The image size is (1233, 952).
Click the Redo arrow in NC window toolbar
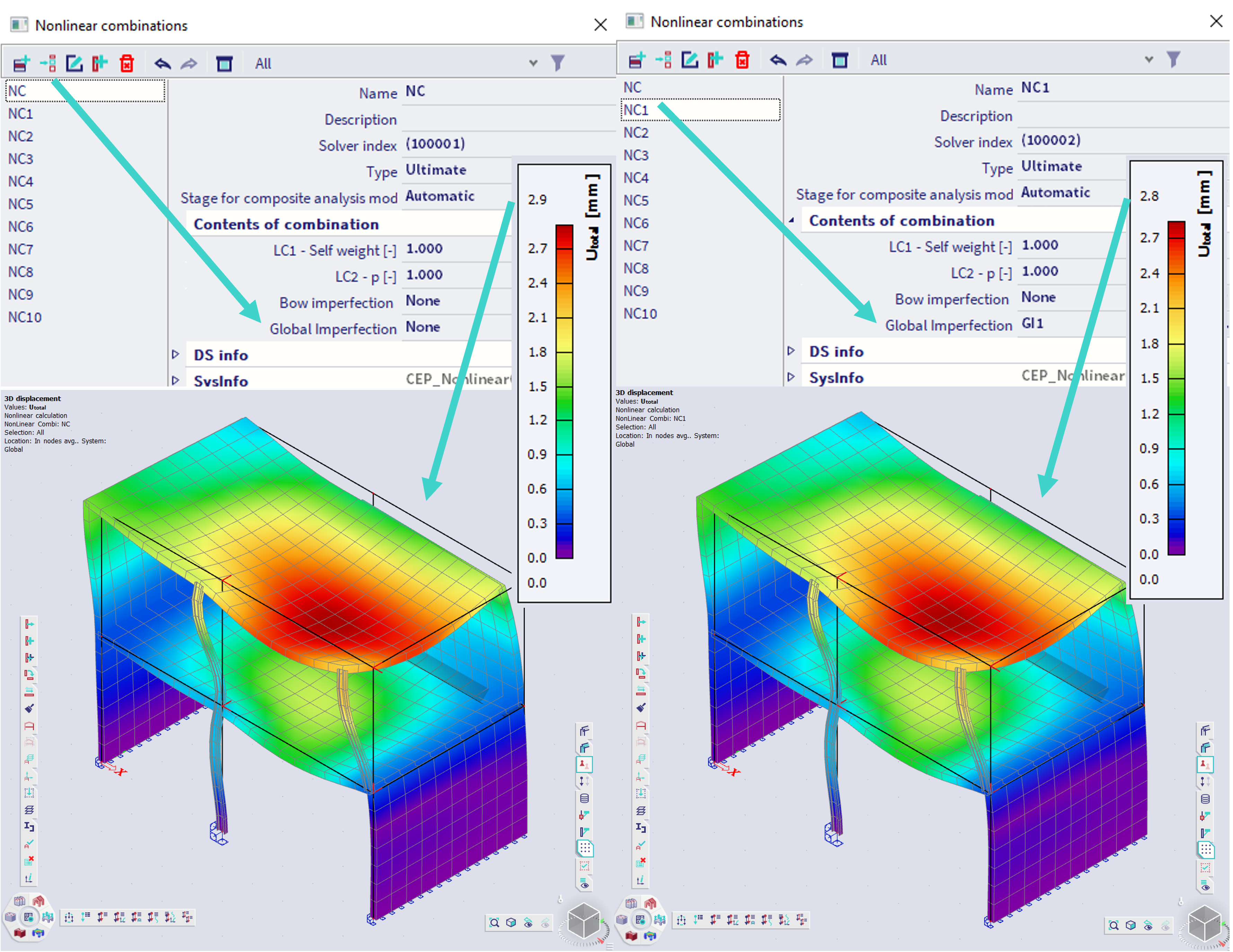(189, 63)
